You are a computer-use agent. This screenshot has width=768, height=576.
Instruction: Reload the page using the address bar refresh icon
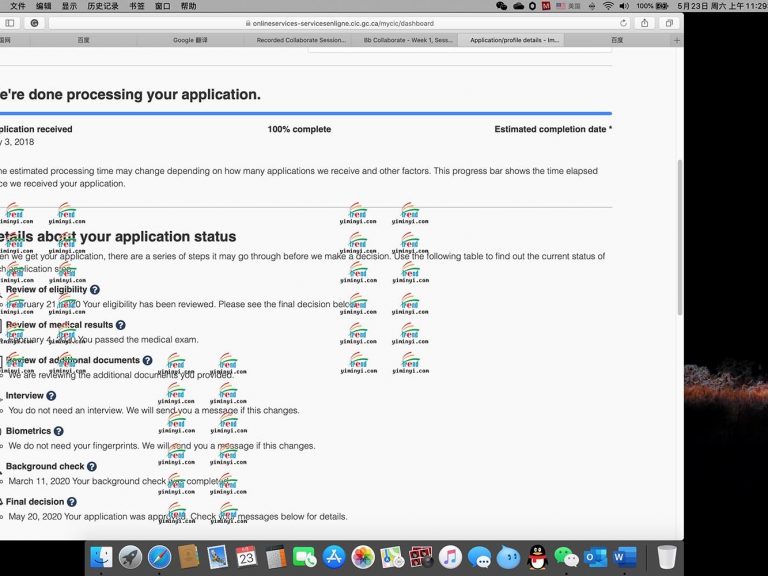[624, 23]
